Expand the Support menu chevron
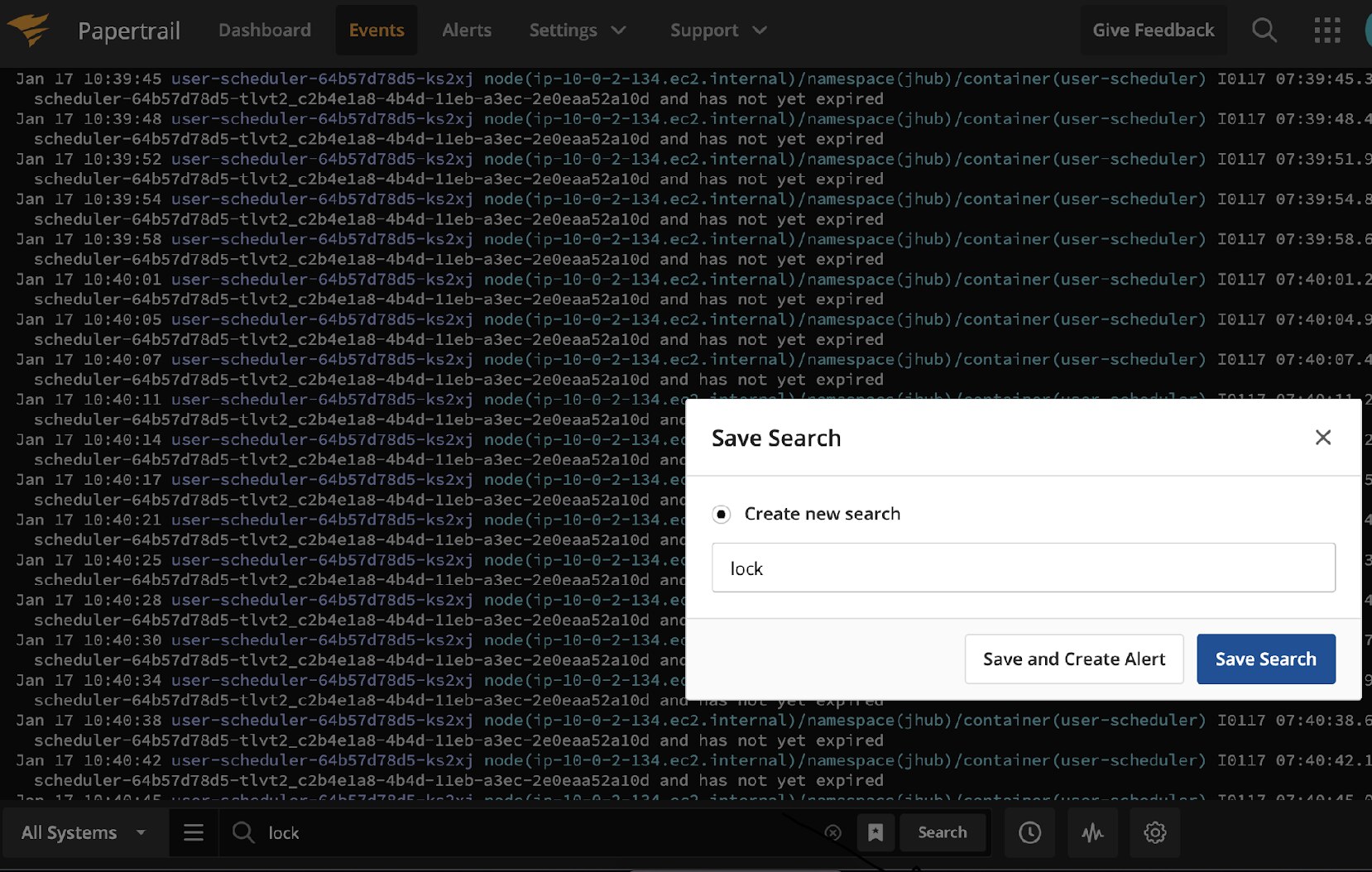The width and height of the screenshot is (1372, 872). (x=760, y=30)
